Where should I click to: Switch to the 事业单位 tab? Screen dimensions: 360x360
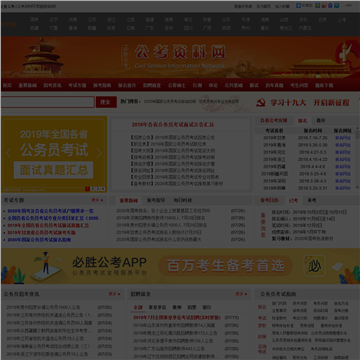click(x=155, y=307)
